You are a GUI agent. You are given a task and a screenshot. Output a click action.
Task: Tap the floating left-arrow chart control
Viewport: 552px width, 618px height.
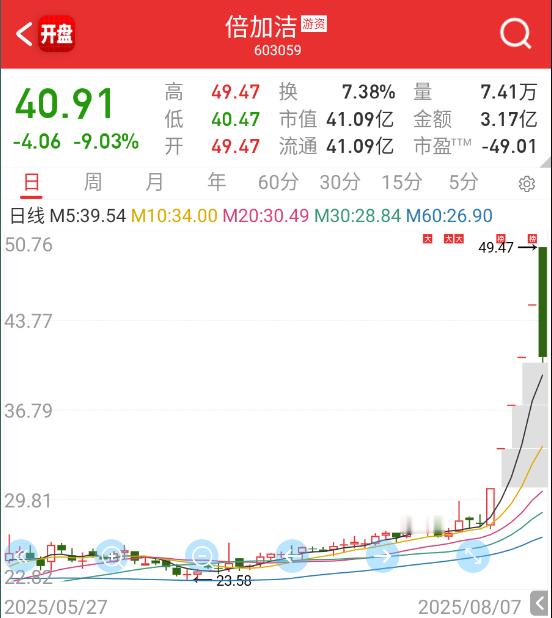click(x=292, y=556)
